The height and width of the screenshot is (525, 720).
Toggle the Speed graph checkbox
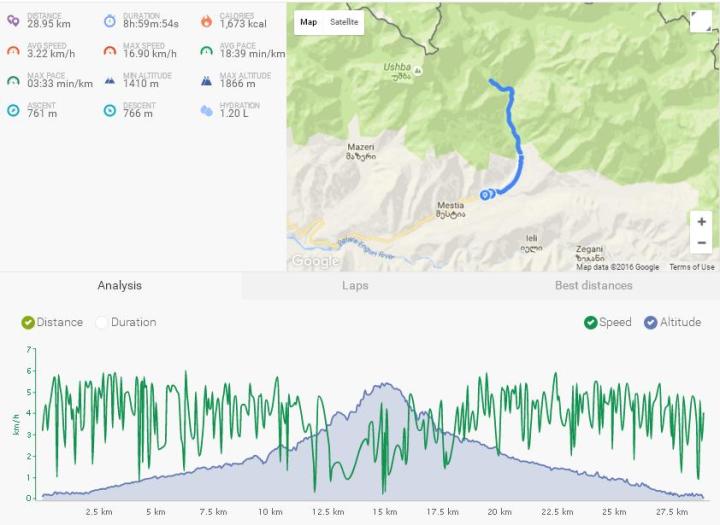tap(591, 323)
